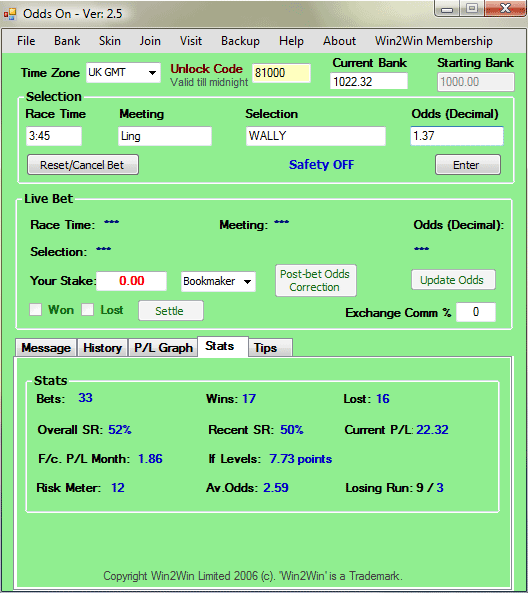Click the Enter button
Image resolution: width=528 pixels, height=593 pixels.
pyautogui.click(x=468, y=165)
